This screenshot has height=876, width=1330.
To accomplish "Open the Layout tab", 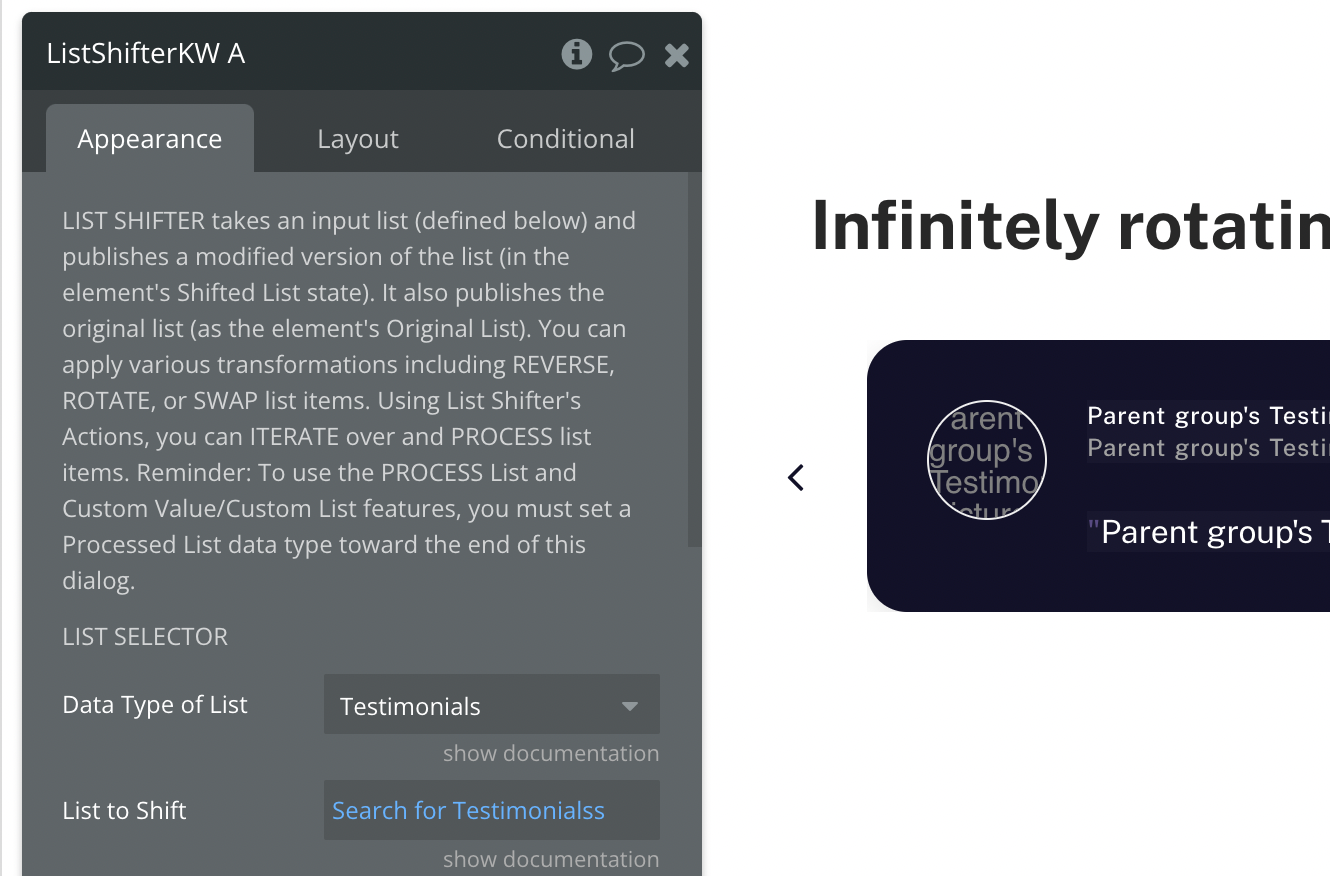I will tap(358, 138).
